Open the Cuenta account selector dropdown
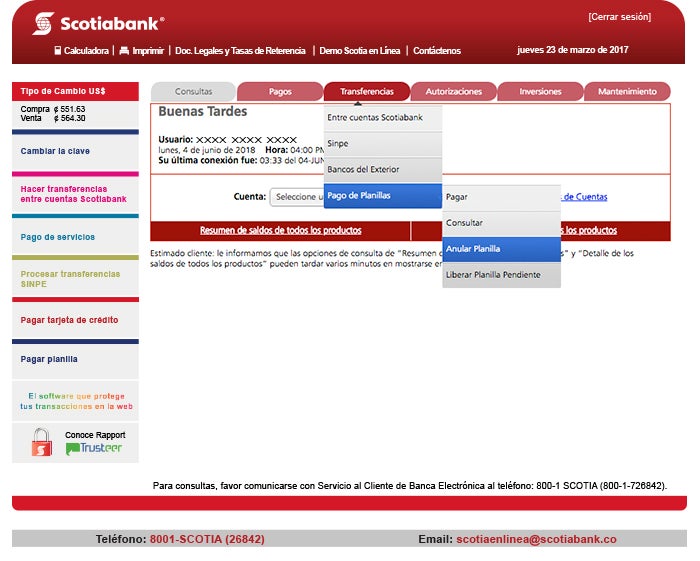 point(296,197)
